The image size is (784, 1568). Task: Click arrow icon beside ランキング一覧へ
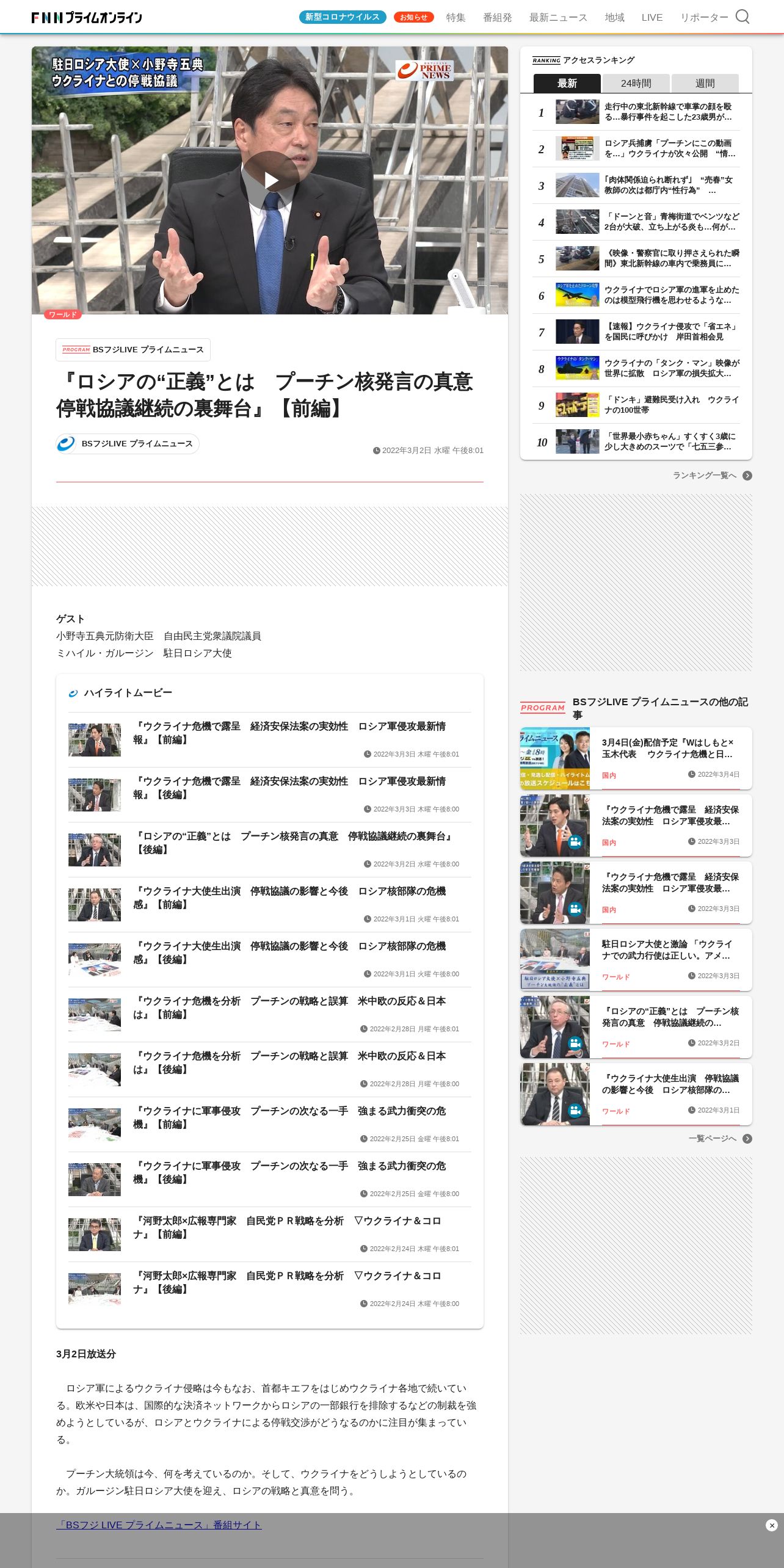point(747,476)
